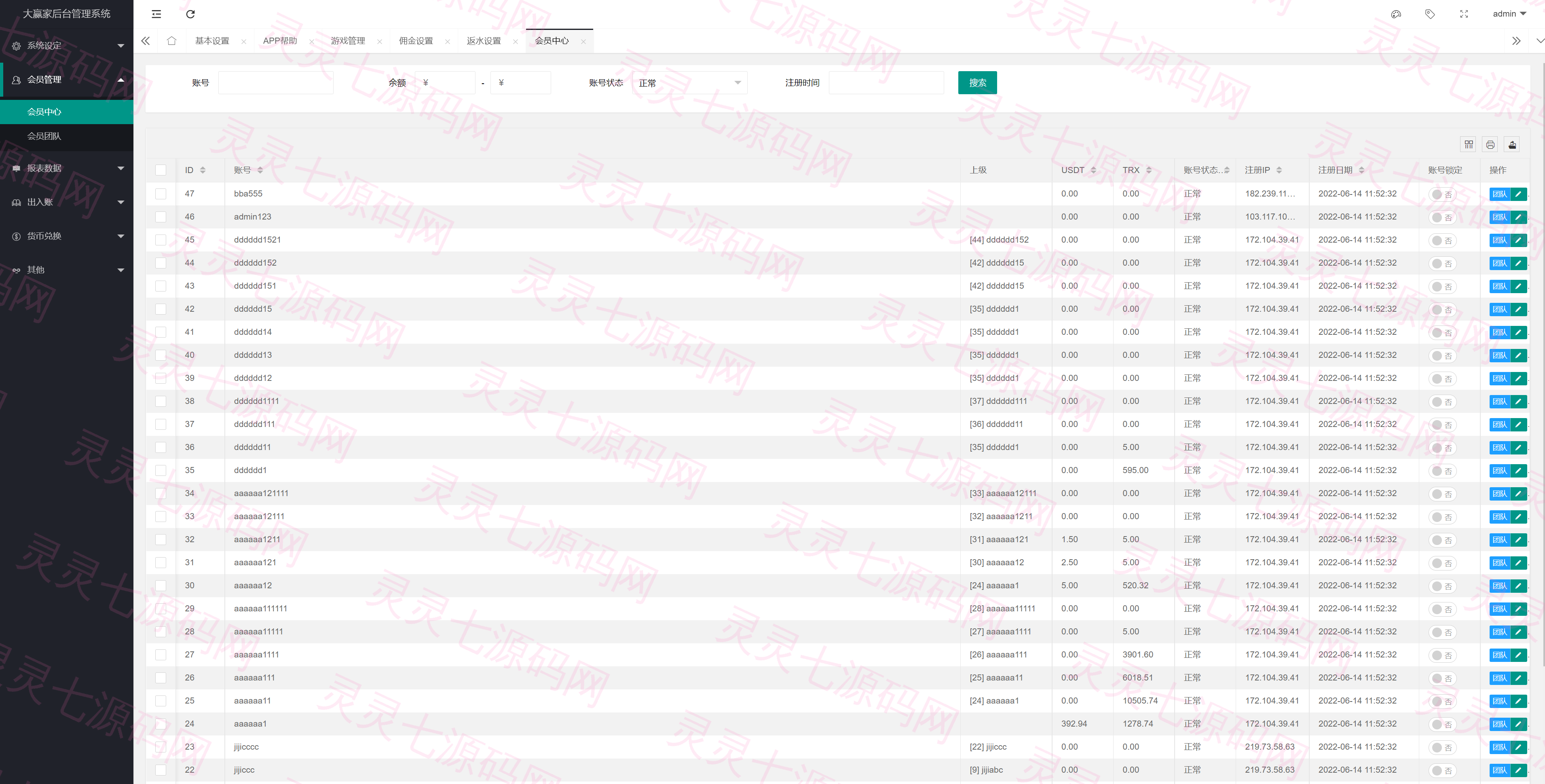The width and height of the screenshot is (1545, 784).
Task: Switch to the 游戏管理 tab
Action: [x=348, y=41]
